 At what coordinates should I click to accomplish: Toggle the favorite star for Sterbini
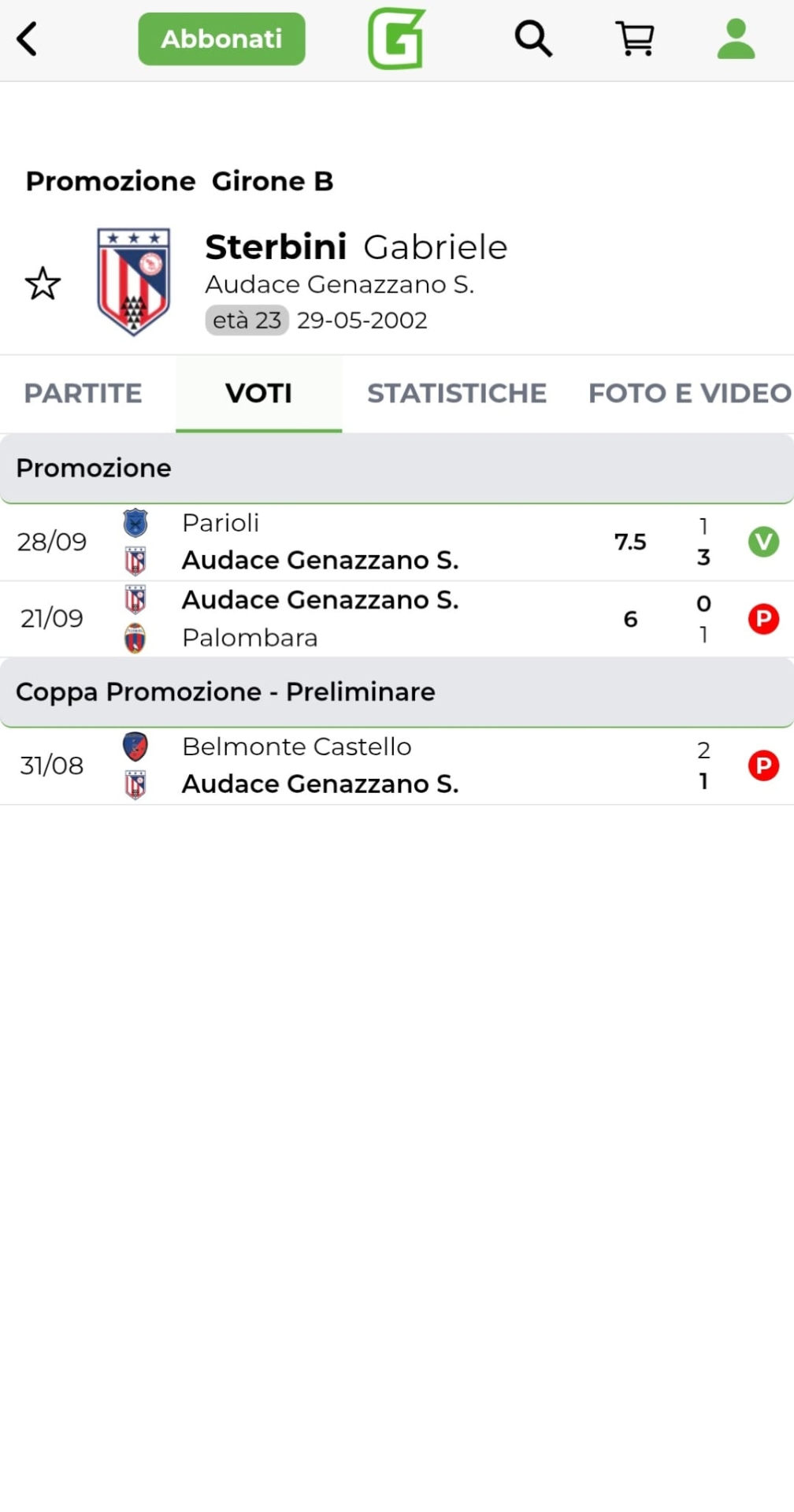43,283
